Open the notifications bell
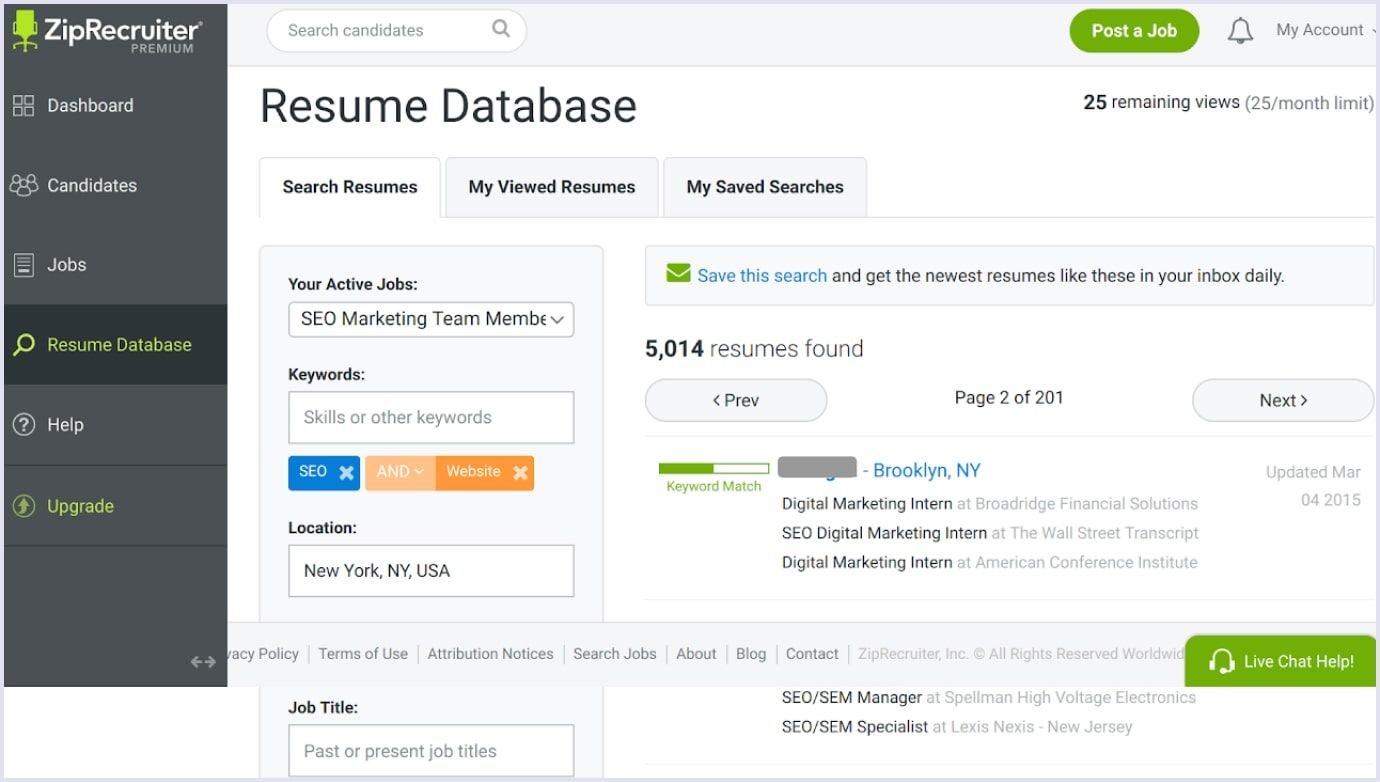 1240,31
